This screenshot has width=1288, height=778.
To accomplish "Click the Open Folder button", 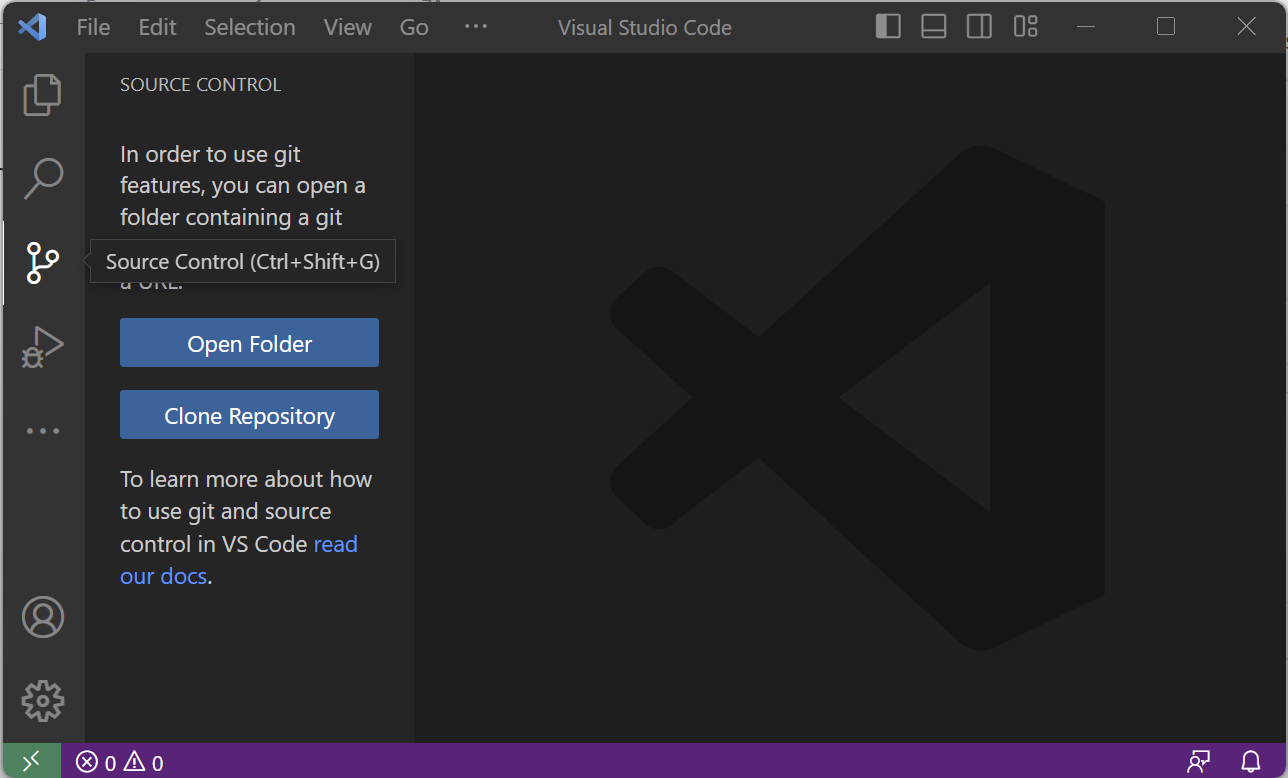I will pos(249,343).
